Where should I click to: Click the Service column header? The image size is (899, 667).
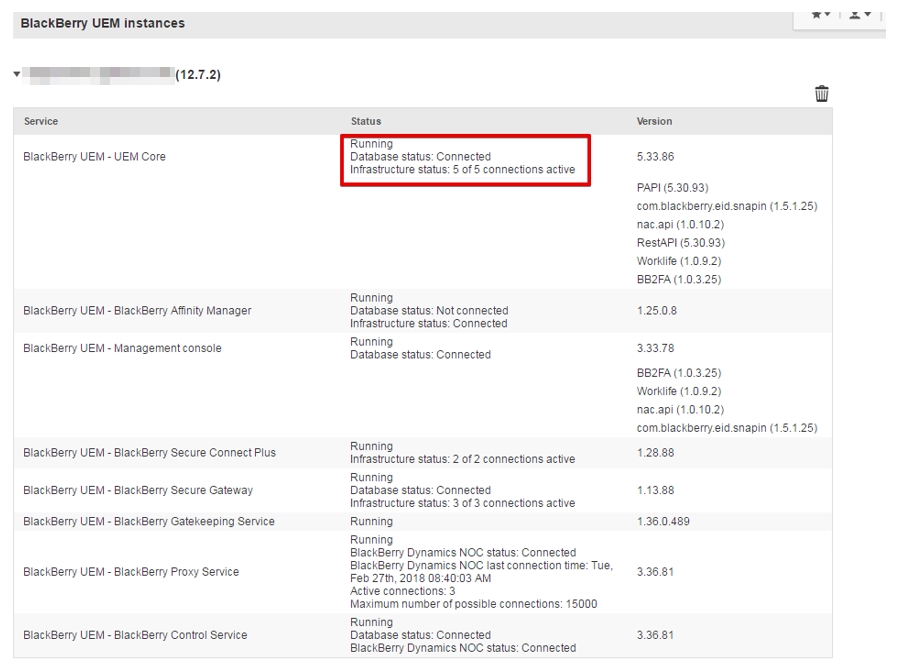39,121
